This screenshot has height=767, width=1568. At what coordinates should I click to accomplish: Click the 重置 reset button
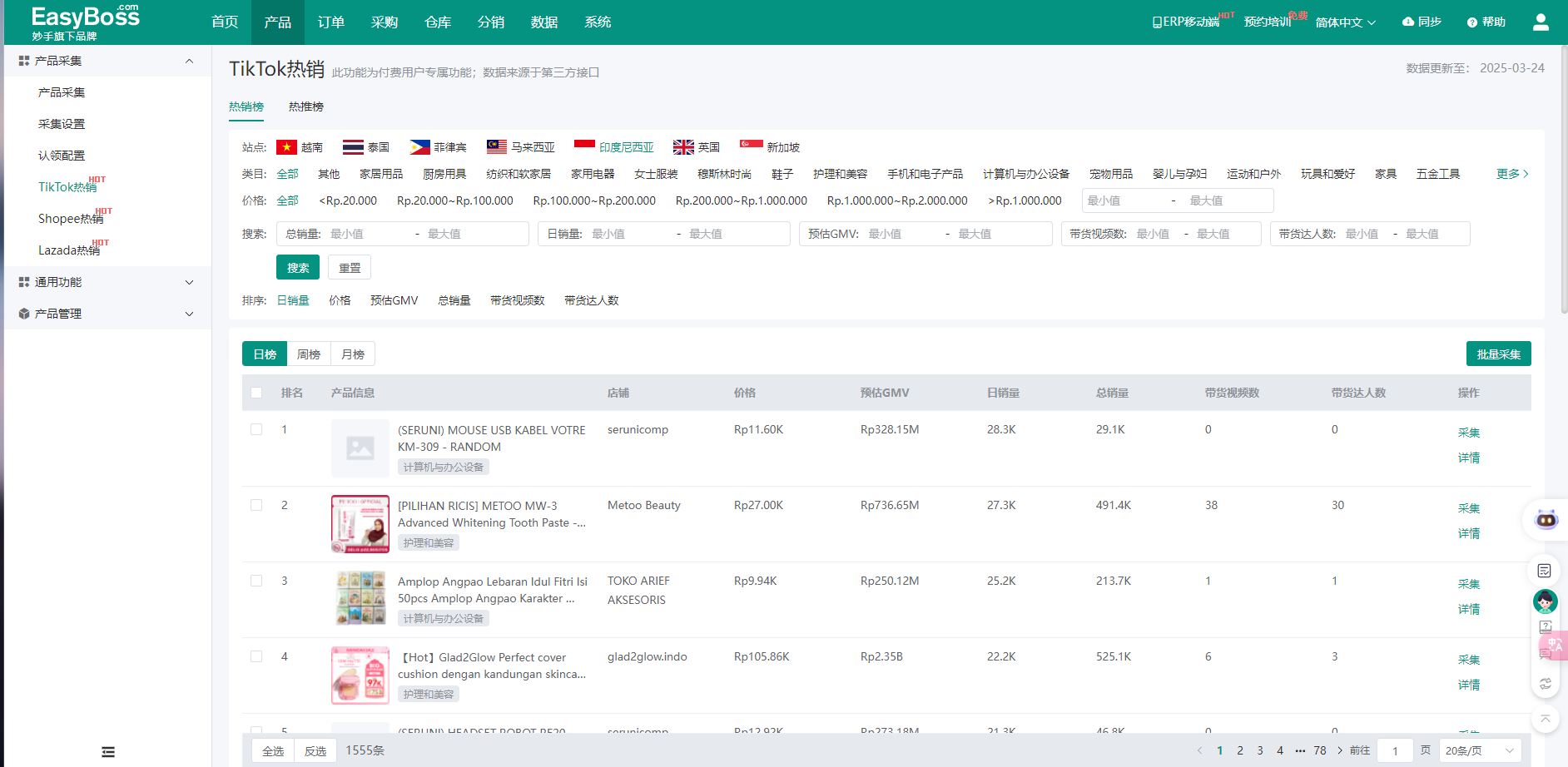[350, 268]
